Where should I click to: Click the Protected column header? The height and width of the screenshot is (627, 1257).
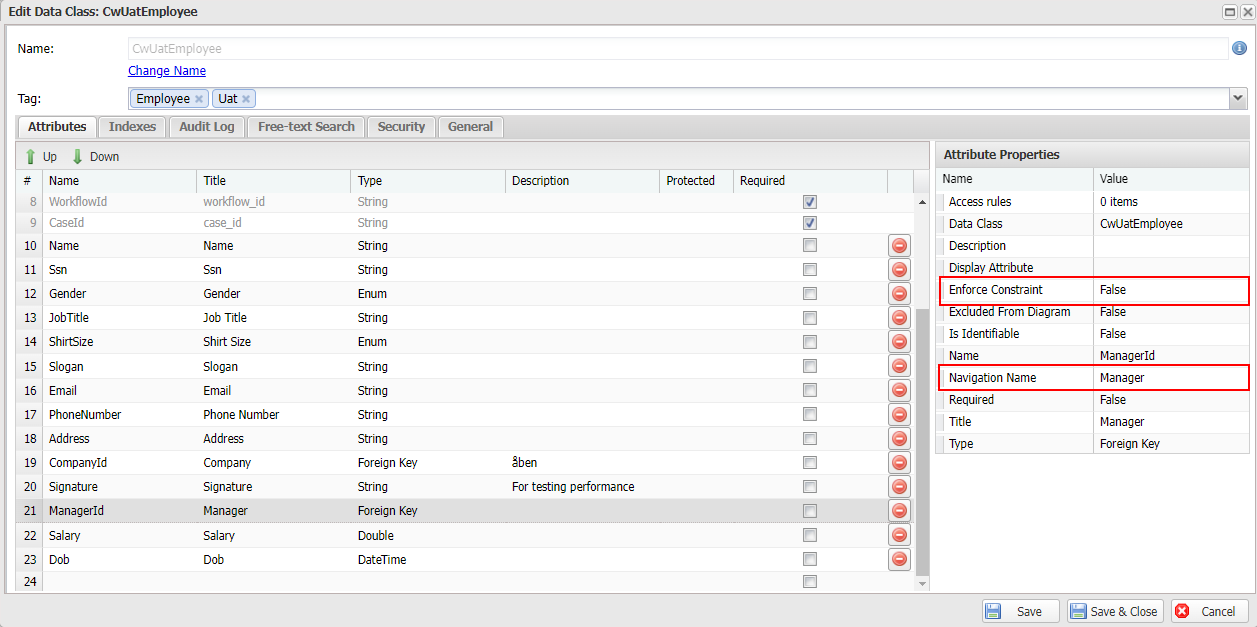click(x=696, y=181)
